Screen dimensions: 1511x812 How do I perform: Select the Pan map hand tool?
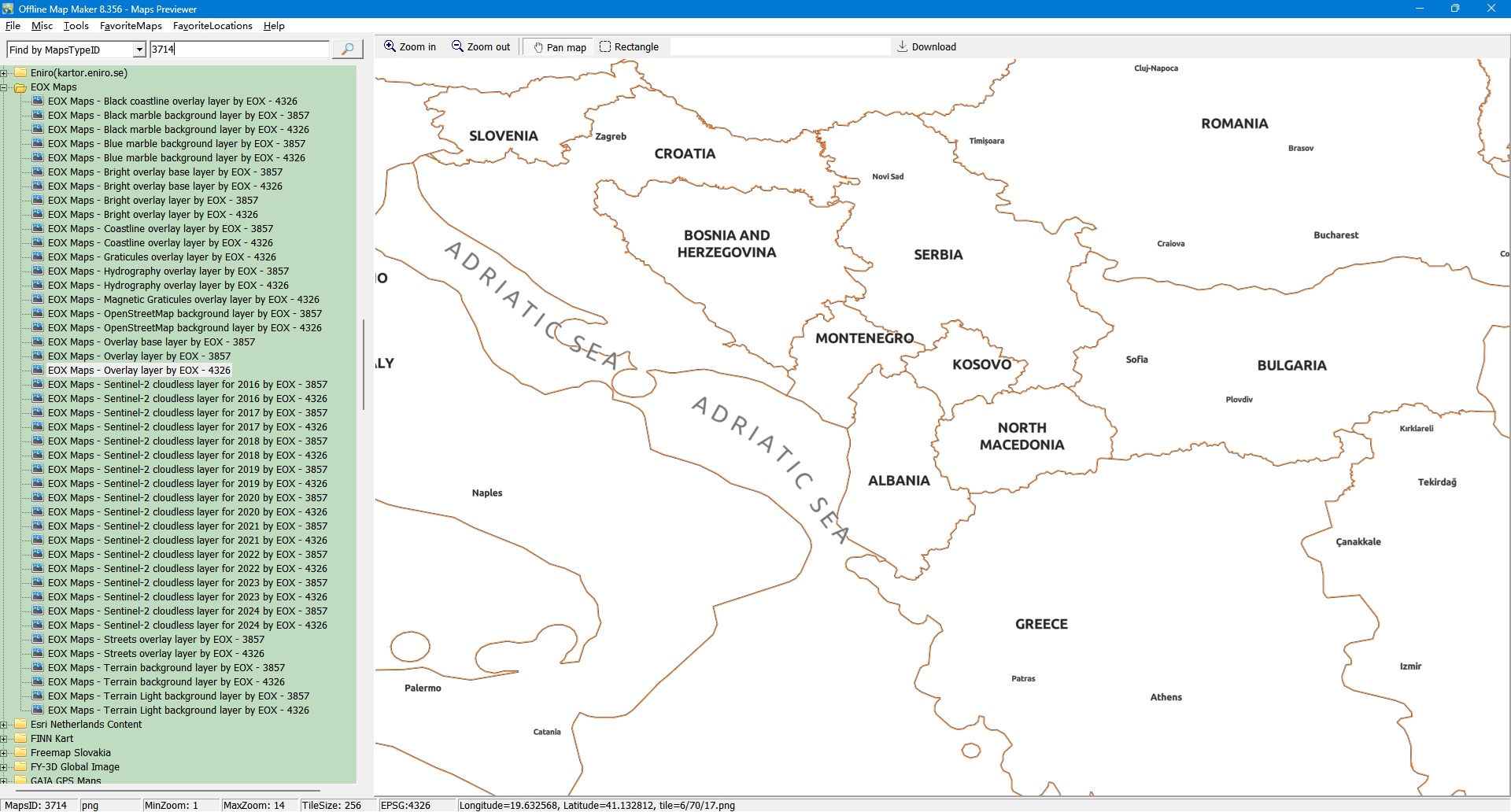[560, 47]
